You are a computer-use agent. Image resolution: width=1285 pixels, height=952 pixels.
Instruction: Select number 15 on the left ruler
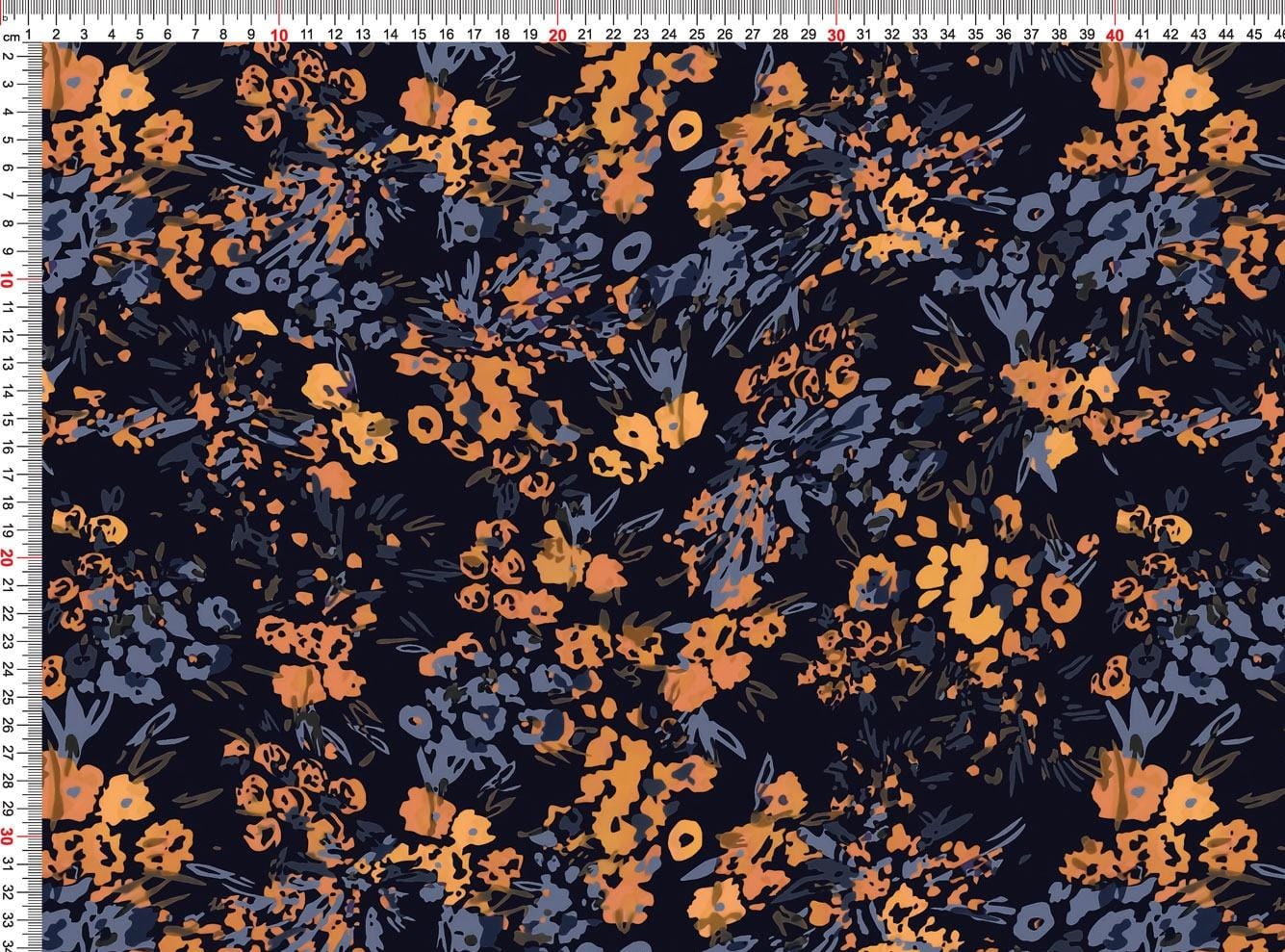(7, 420)
